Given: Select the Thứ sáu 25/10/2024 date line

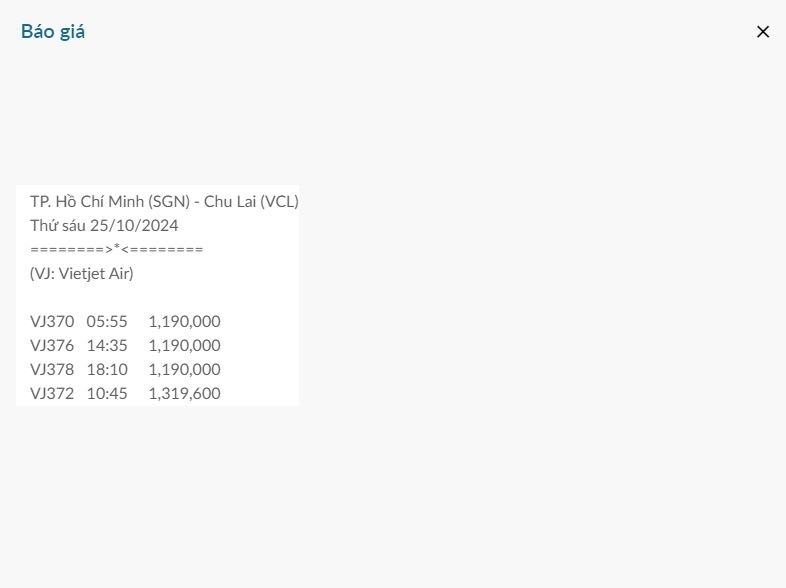Looking at the screenshot, I should point(104,225).
